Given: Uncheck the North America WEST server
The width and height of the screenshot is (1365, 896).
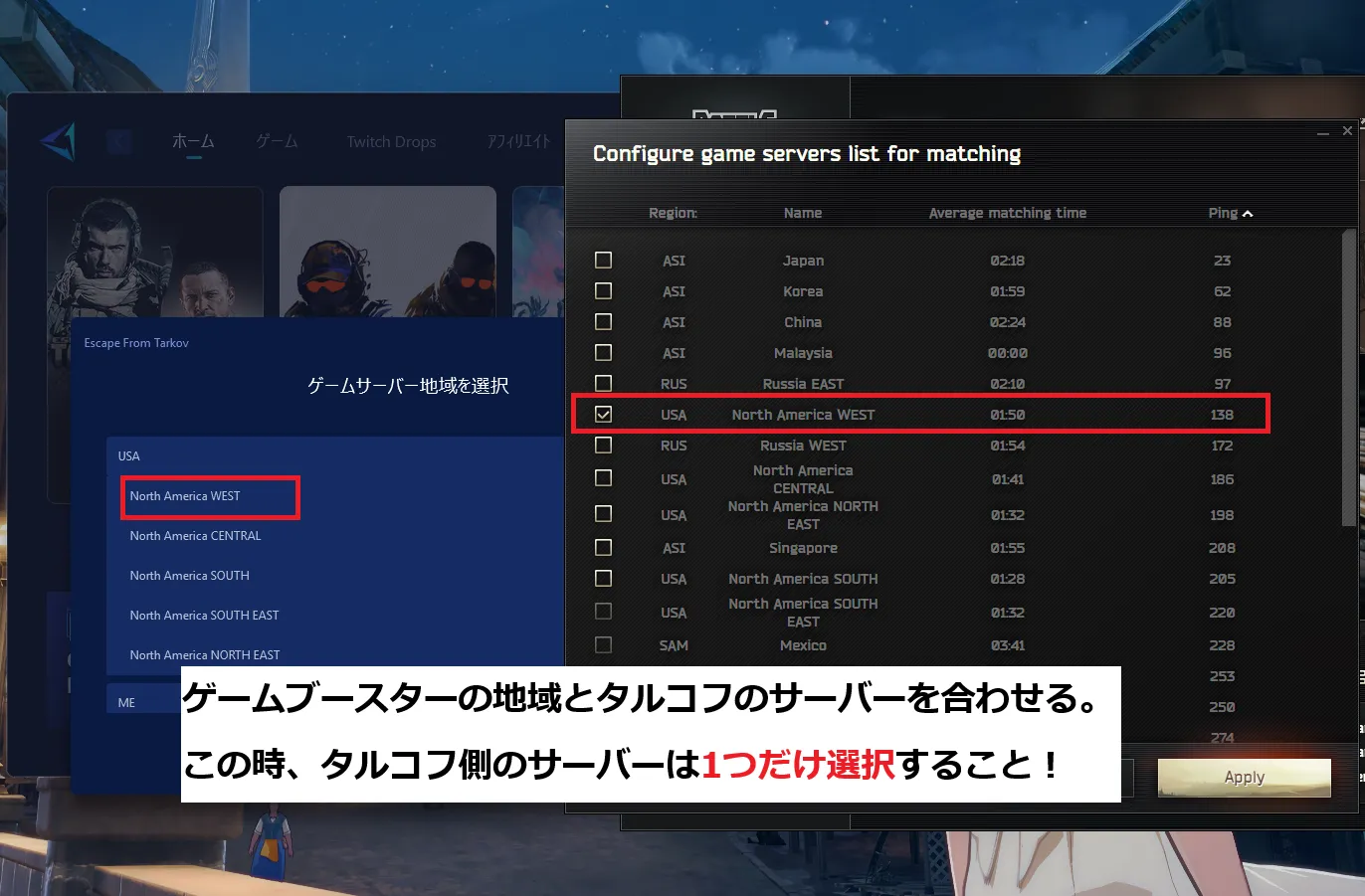Looking at the screenshot, I should click(x=603, y=415).
